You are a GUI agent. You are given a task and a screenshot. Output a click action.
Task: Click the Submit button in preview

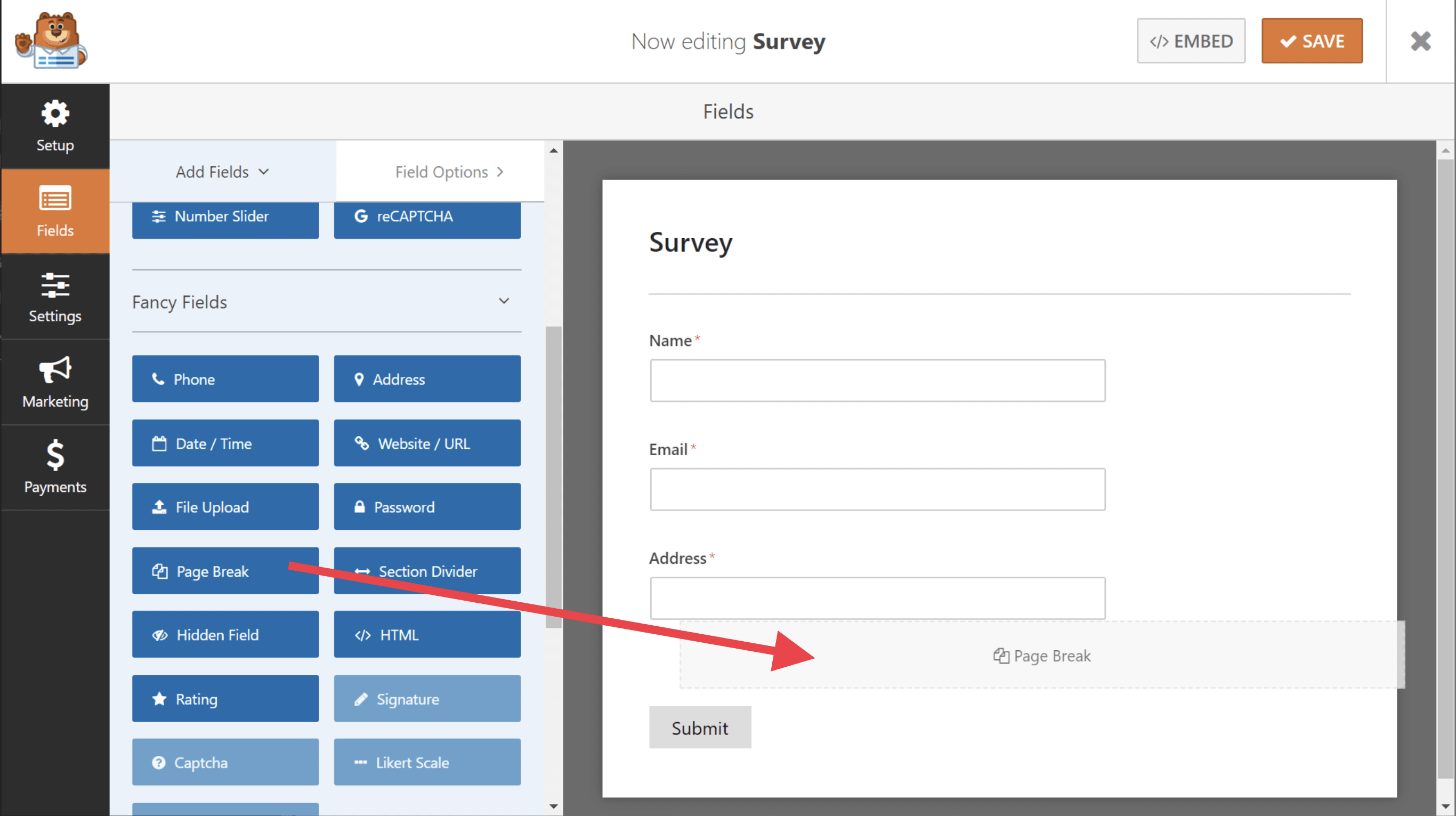pos(699,728)
